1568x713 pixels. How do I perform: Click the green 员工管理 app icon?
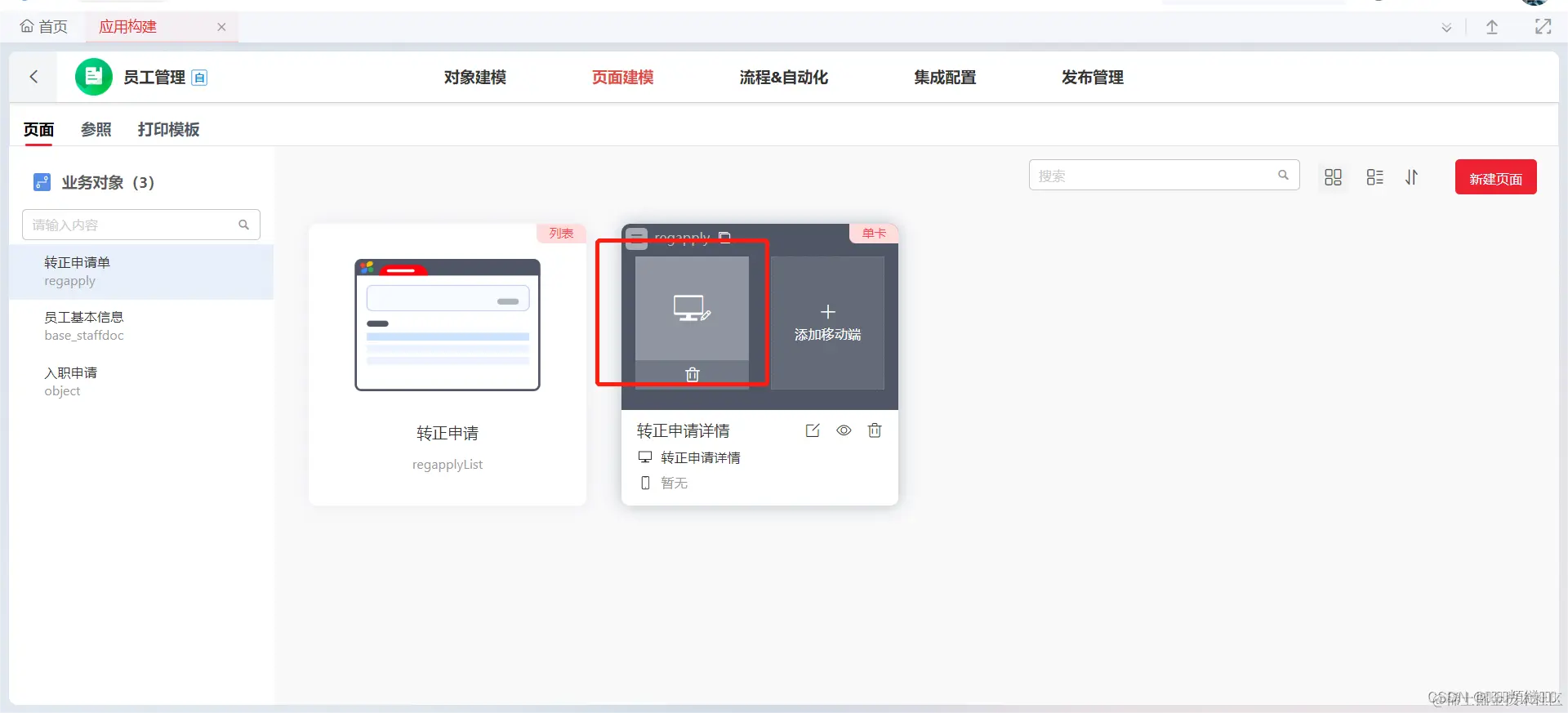click(x=94, y=77)
